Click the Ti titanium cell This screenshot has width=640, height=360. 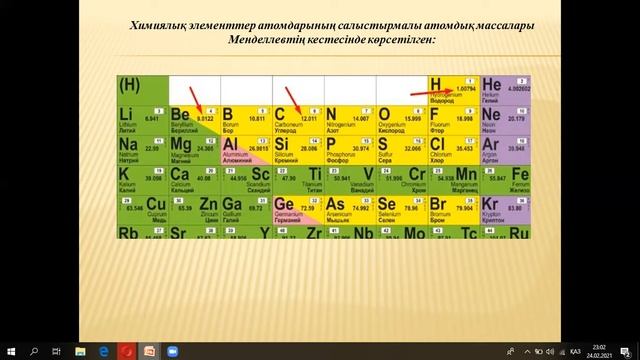pos(298,180)
